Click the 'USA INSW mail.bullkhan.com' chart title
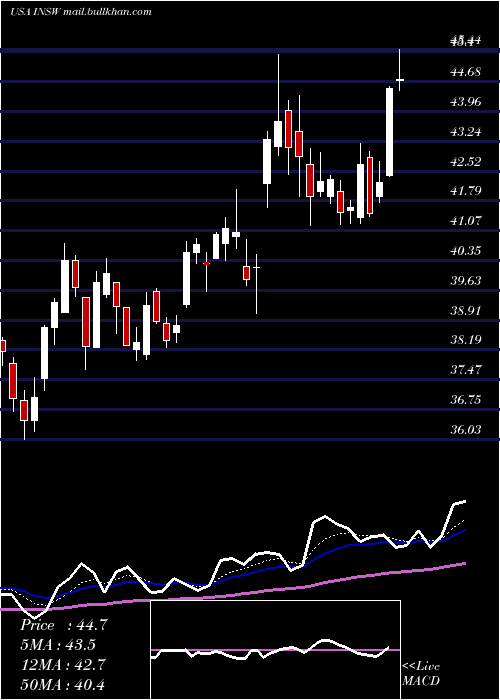 point(81,12)
